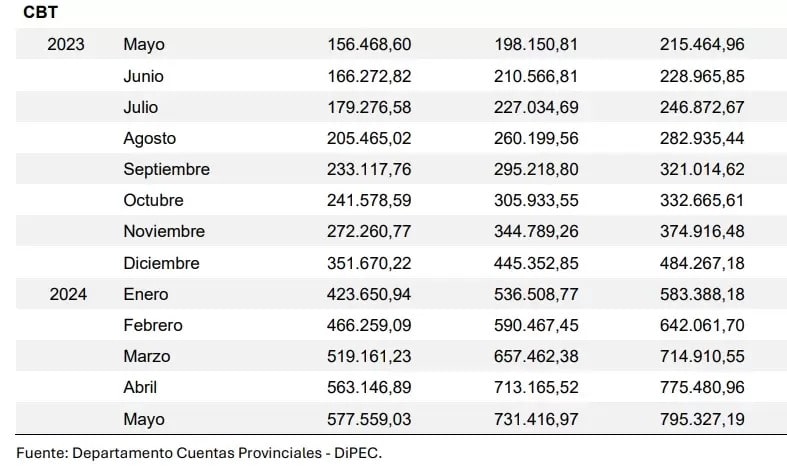The image size is (787, 470).
Task: Select the Julio row label
Action: (x=141, y=107)
